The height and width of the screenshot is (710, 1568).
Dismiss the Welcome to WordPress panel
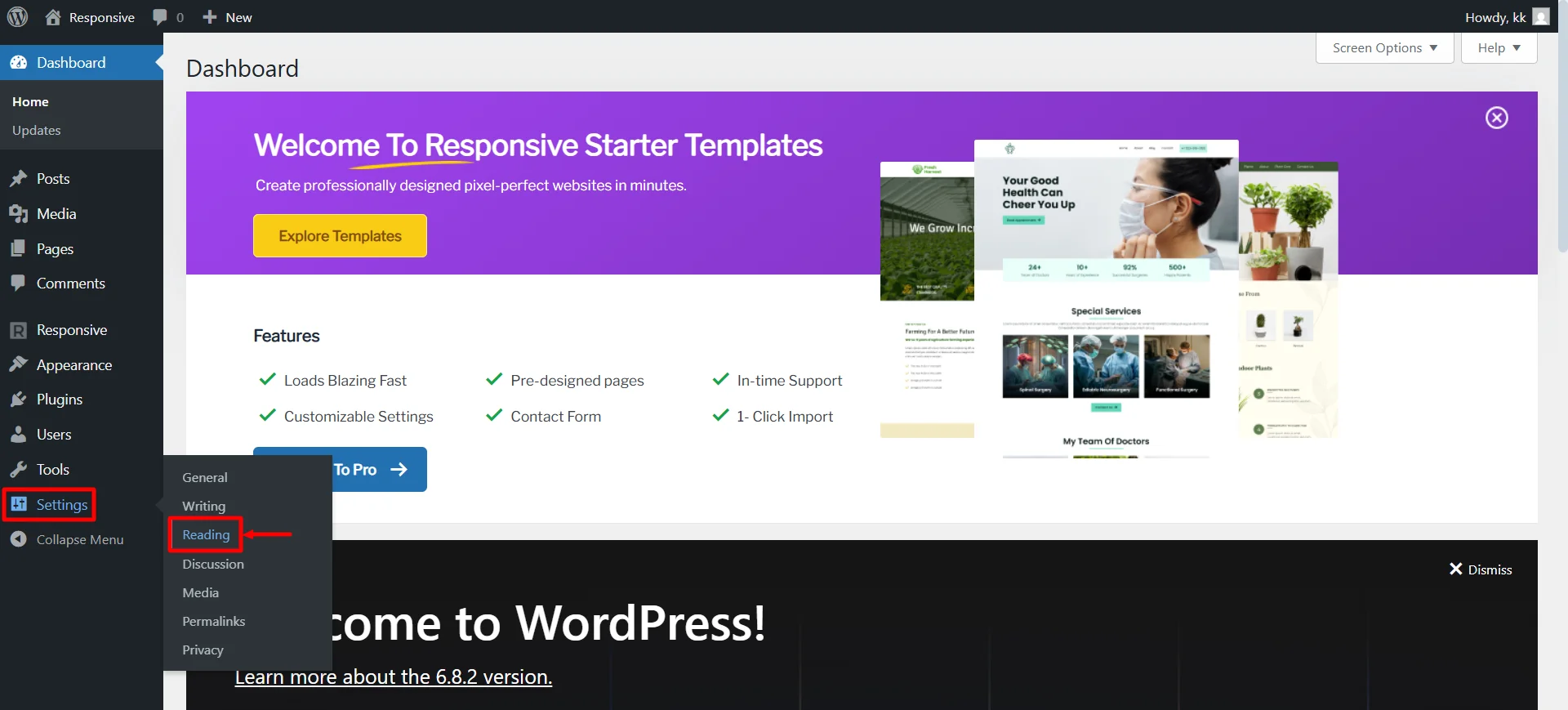point(1480,569)
